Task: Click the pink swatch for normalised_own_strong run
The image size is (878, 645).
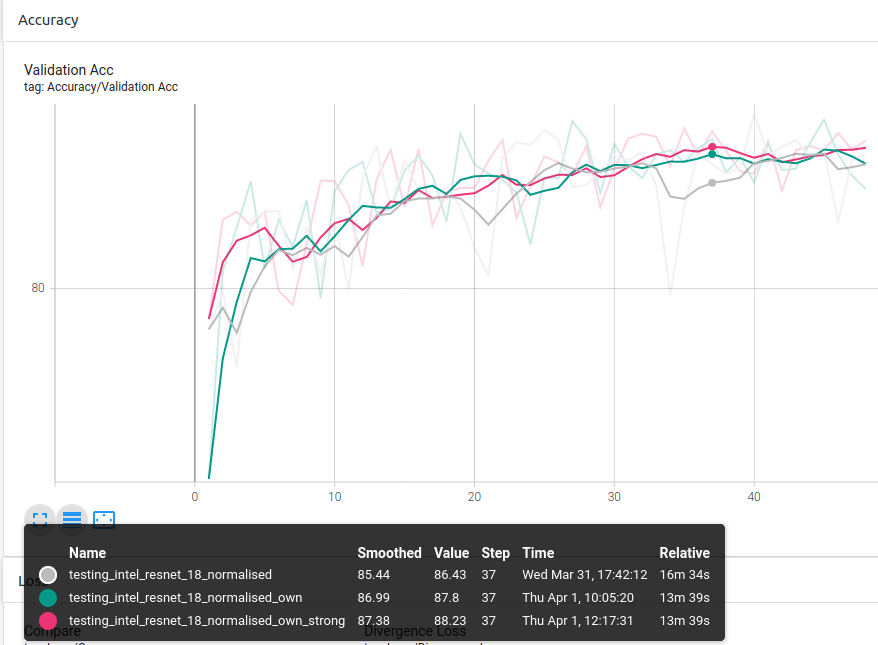Action: click(x=48, y=621)
